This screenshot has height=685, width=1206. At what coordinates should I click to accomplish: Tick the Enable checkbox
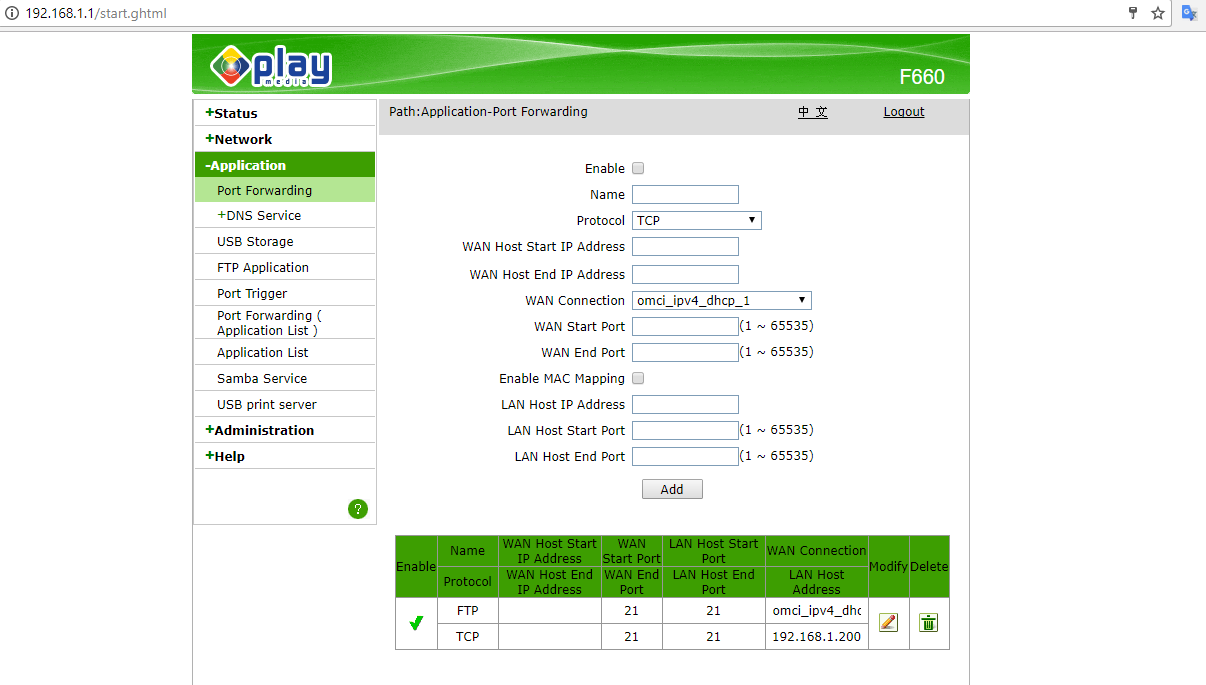point(638,169)
